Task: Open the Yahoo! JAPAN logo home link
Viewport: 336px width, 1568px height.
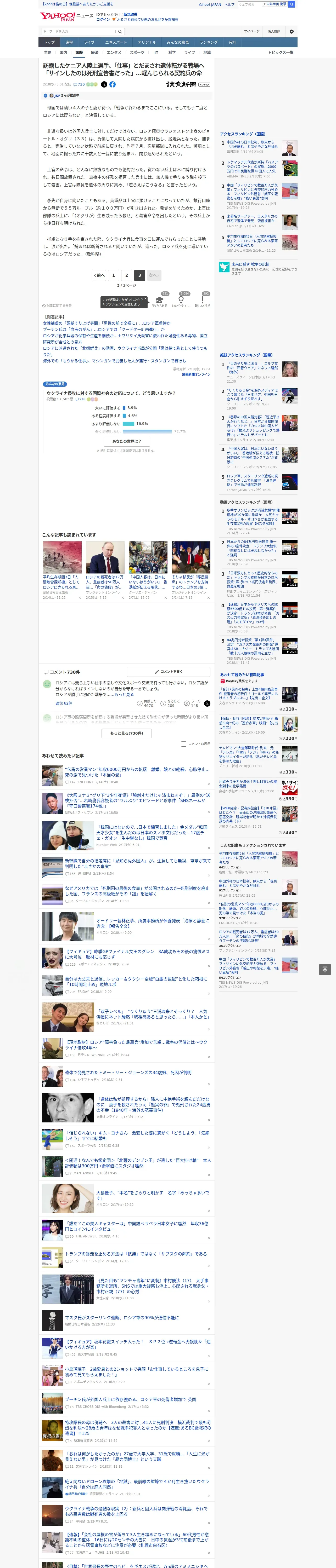Action: coord(58,16)
